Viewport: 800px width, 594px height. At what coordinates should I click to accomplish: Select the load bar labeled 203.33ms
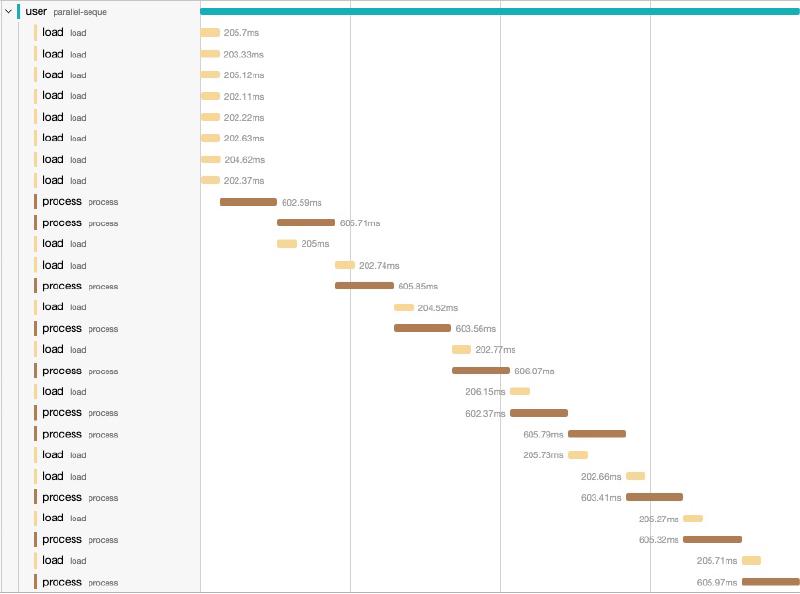210,54
